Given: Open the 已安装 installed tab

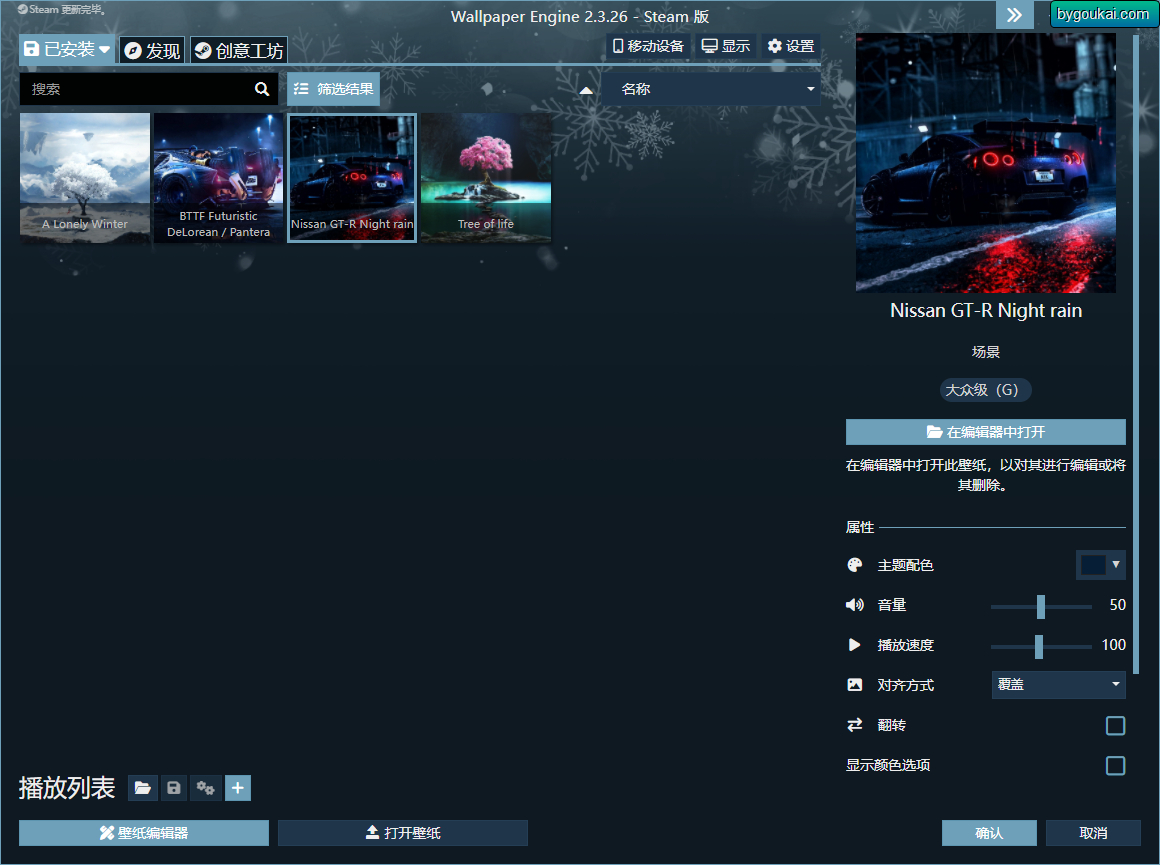Looking at the screenshot, I should (x=67, y=50).
